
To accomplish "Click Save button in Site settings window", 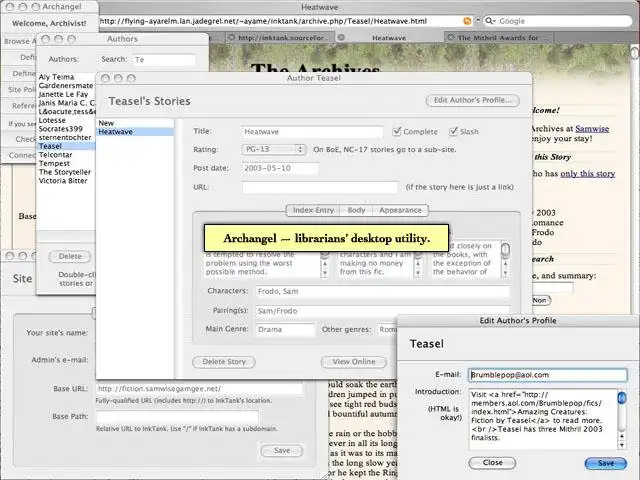I will click(x=282, y=450).
